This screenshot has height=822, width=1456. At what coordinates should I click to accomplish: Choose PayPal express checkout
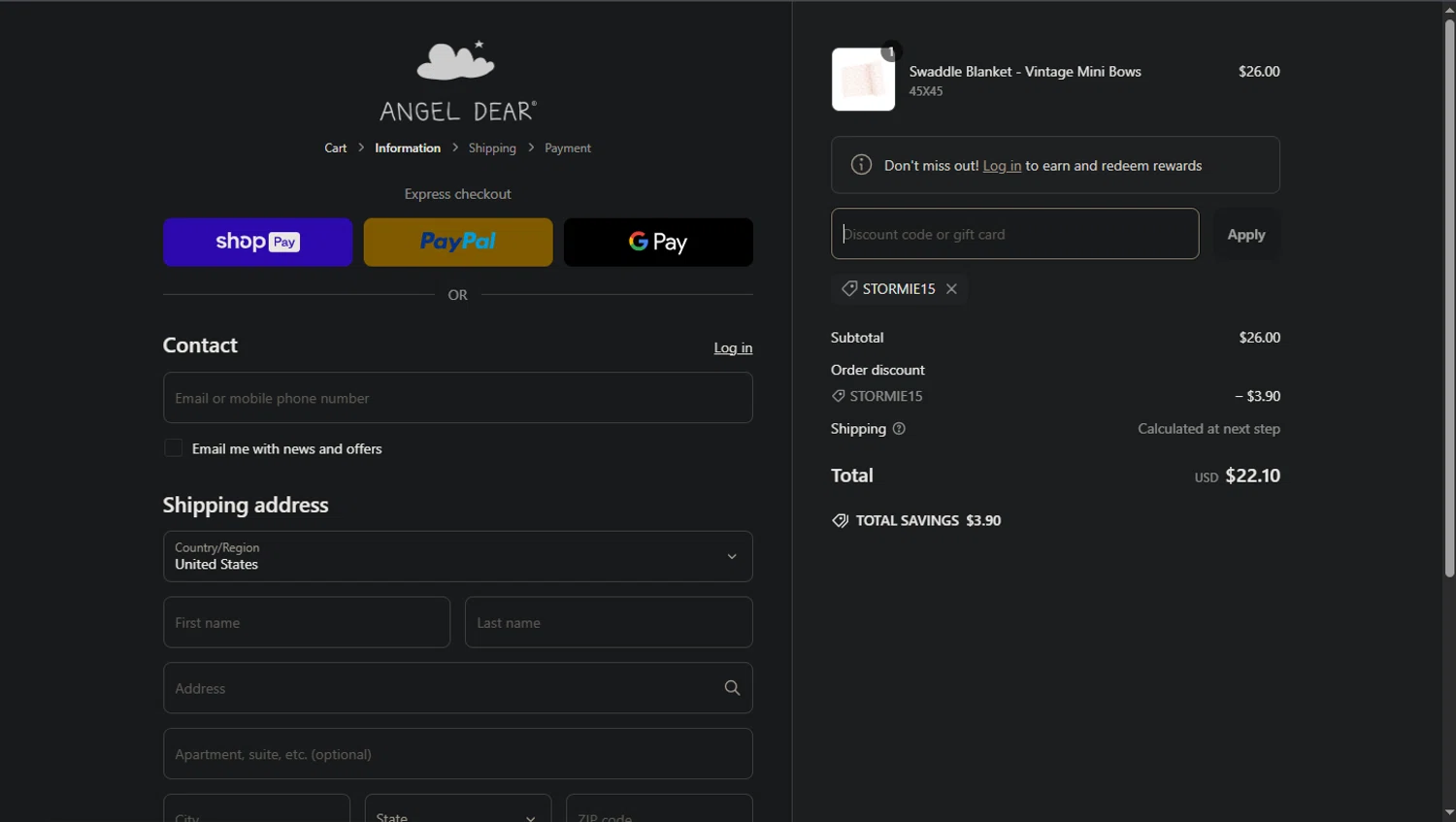(457, 242)
